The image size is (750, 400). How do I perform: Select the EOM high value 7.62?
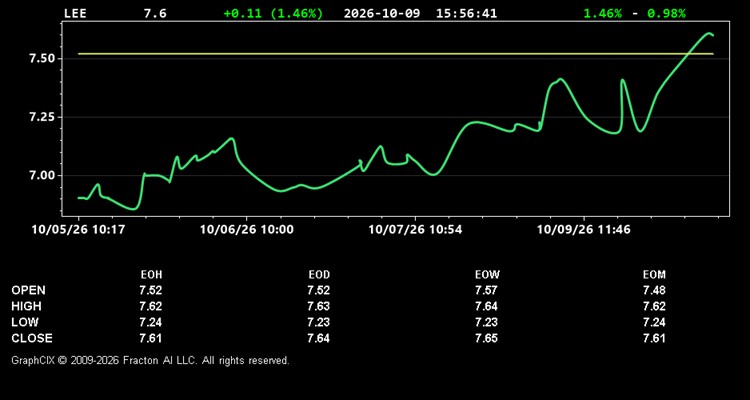click(654, 306)
